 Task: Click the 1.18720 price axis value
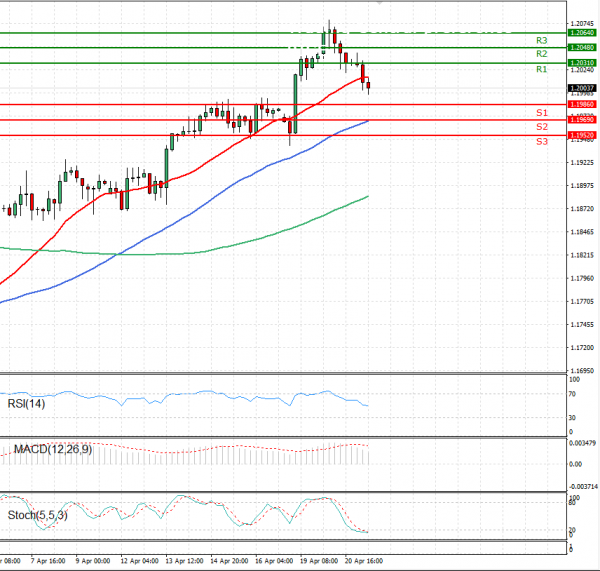click(582, 209)
